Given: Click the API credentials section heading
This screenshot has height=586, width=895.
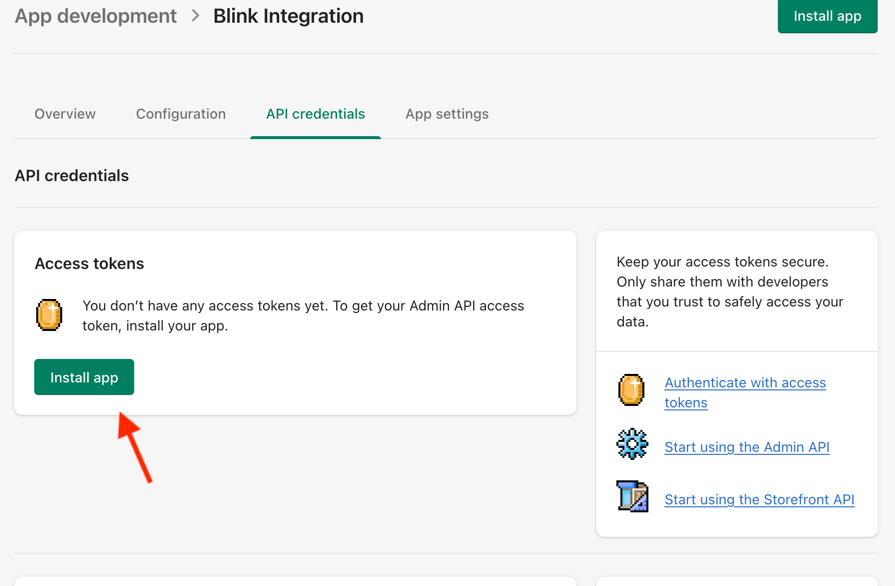Looking at the screenshot, I should (72, 176).
